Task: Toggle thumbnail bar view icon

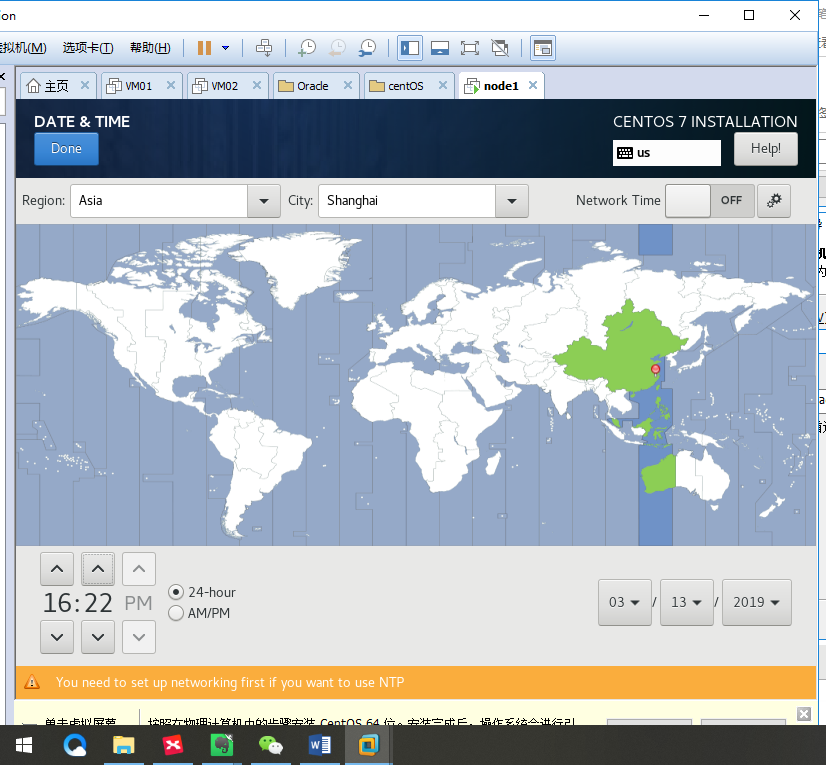Action: 440,48
